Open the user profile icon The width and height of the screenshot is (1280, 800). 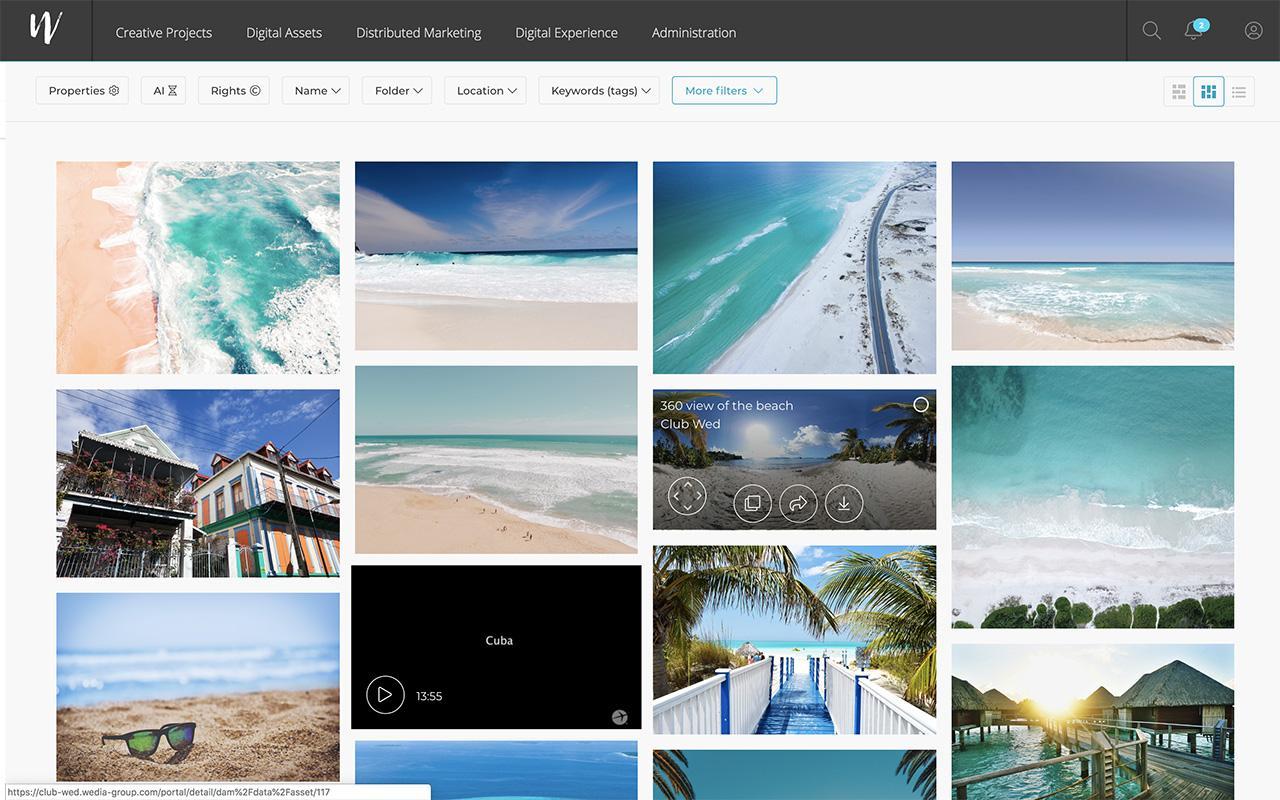pos(1253,31)
